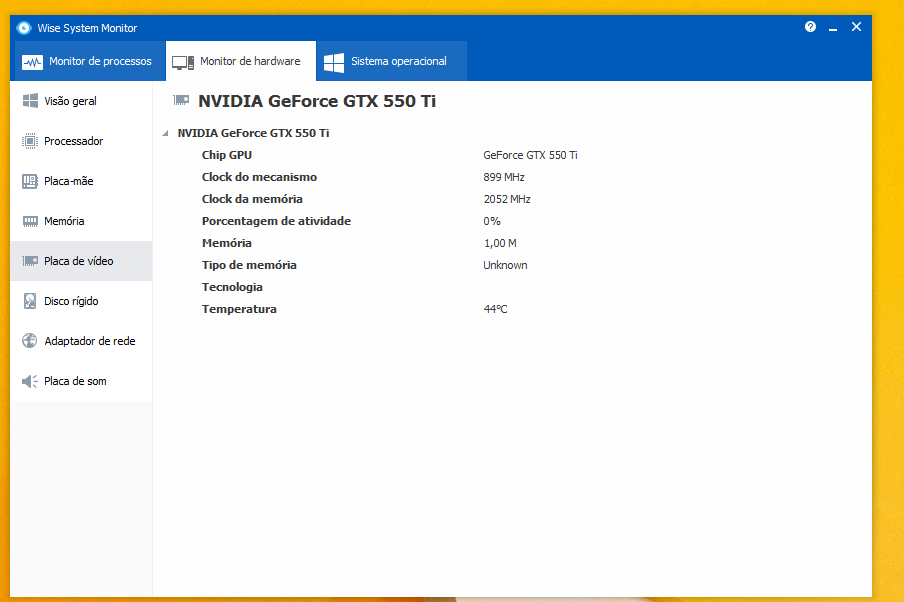Viewport: 904px width, 602px height.
Task: Click the GeForce GTX 550 Ti chip value
Action: pos(530,155)
